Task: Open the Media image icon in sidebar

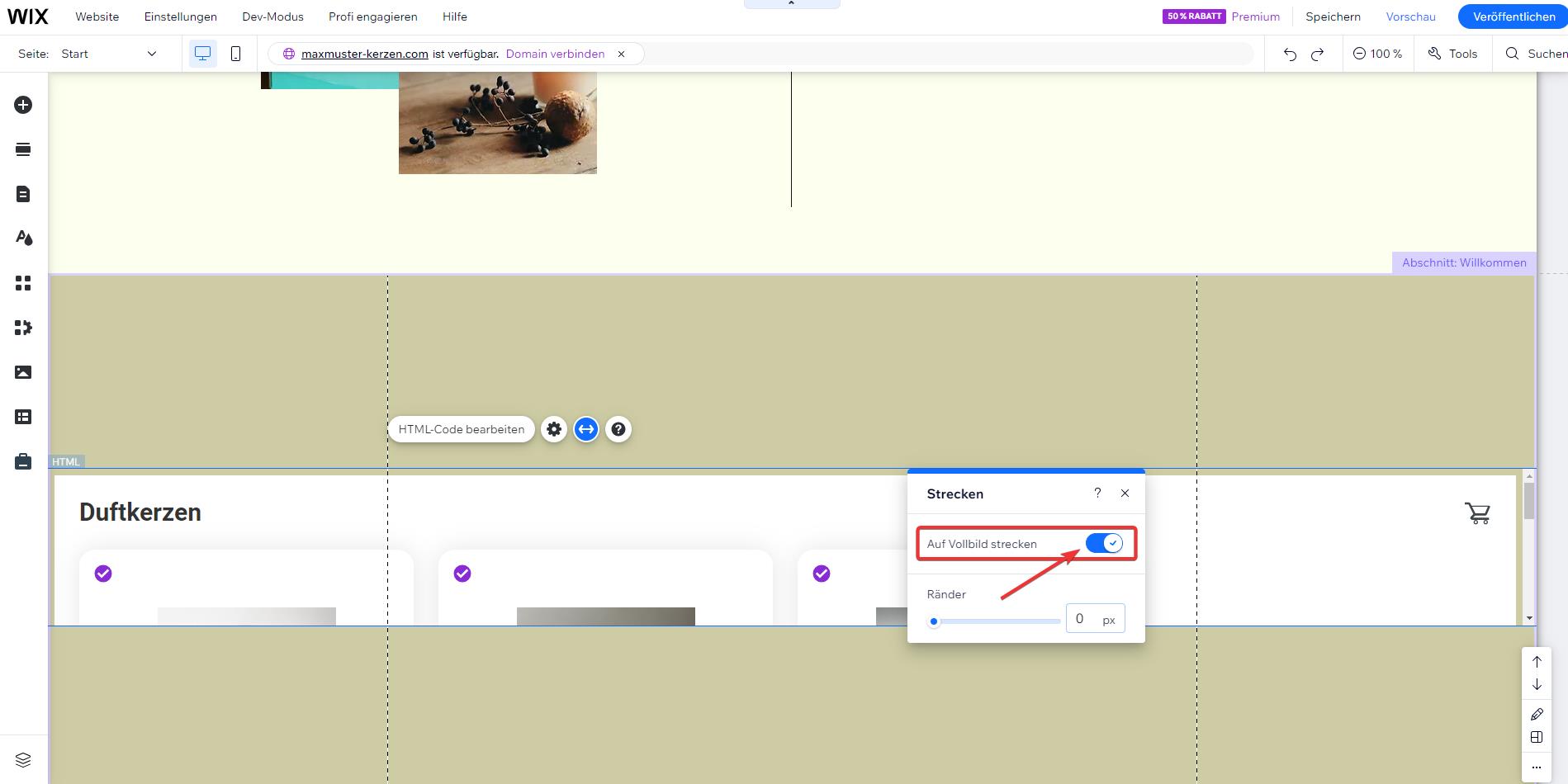Action: pyautogui.click(x=23, y=372)
